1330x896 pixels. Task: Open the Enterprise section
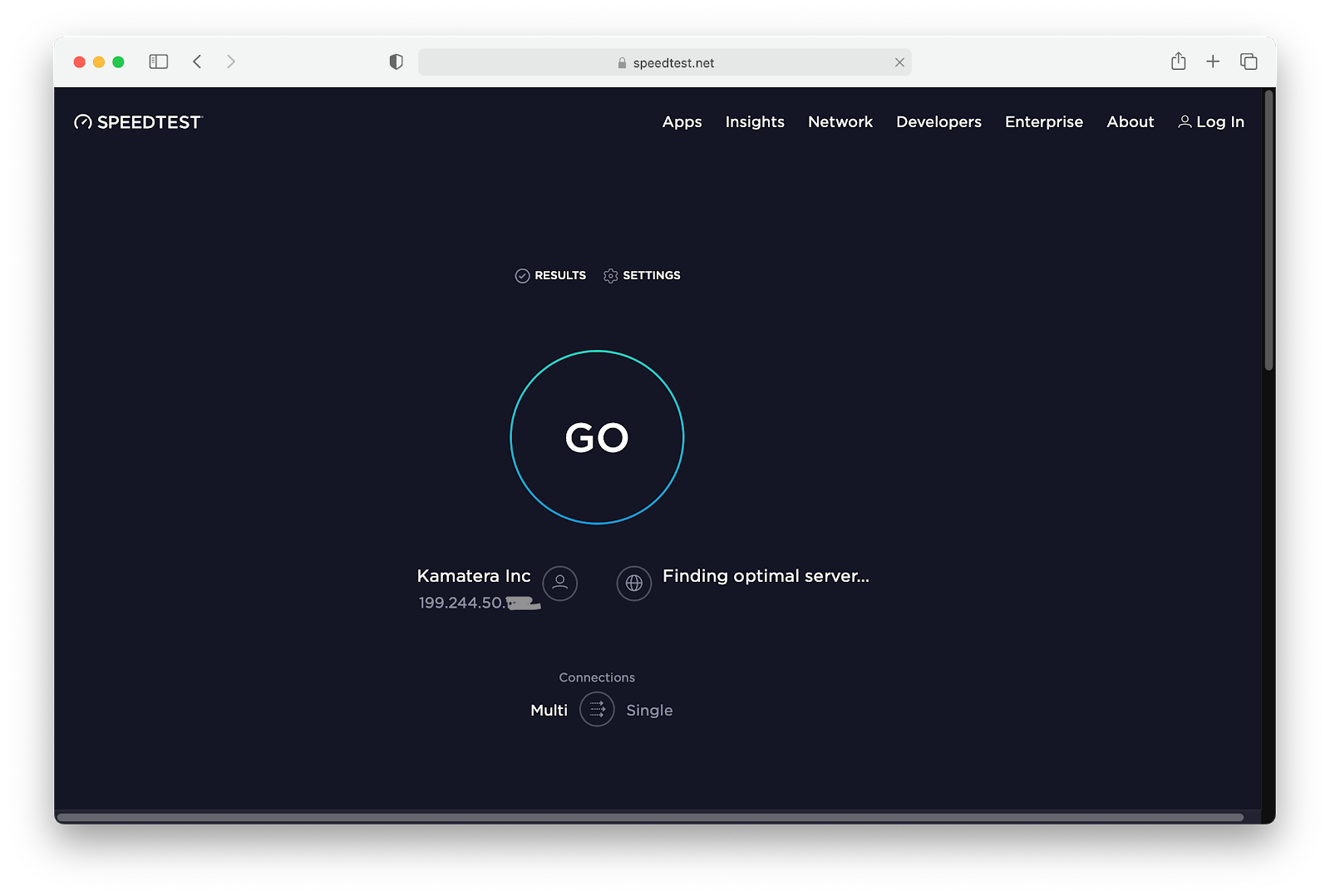click(1043, 121)
